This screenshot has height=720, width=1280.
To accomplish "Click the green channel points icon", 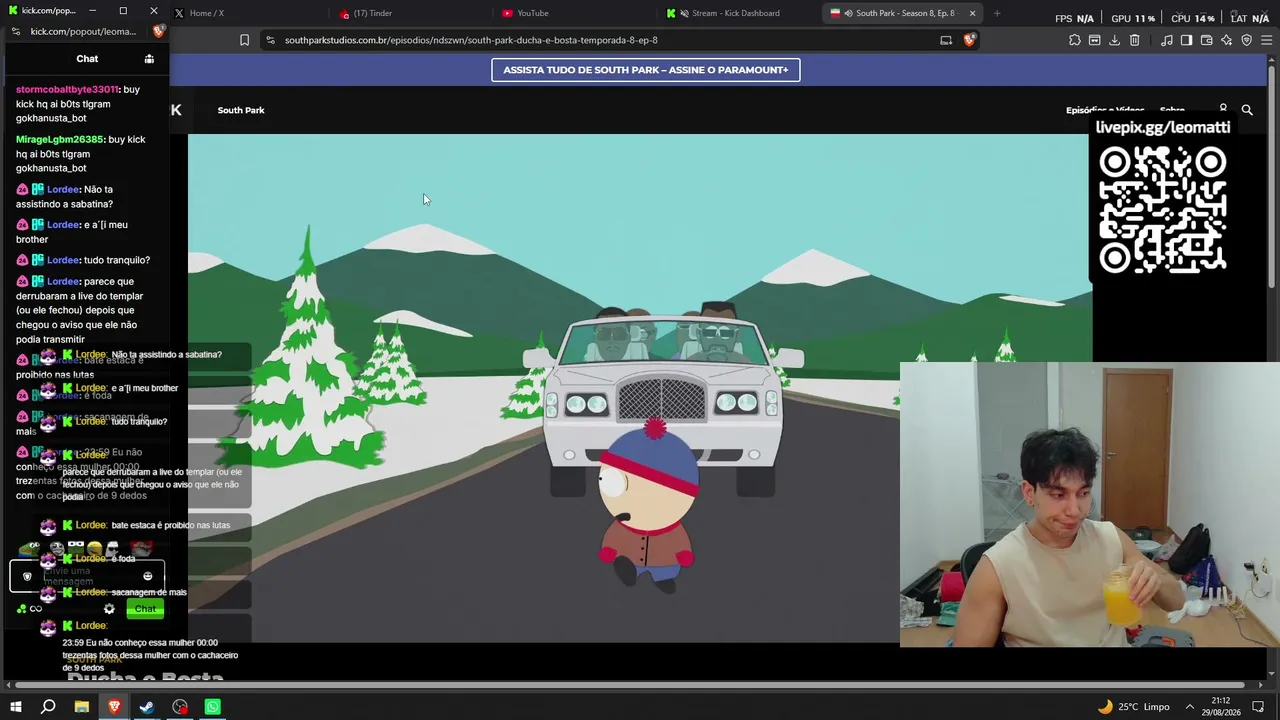I will [x=22, y=609].
